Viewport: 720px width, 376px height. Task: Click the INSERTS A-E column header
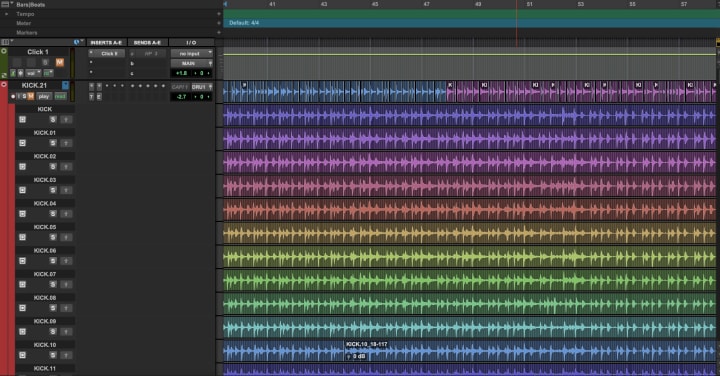(x=106, y=42)
